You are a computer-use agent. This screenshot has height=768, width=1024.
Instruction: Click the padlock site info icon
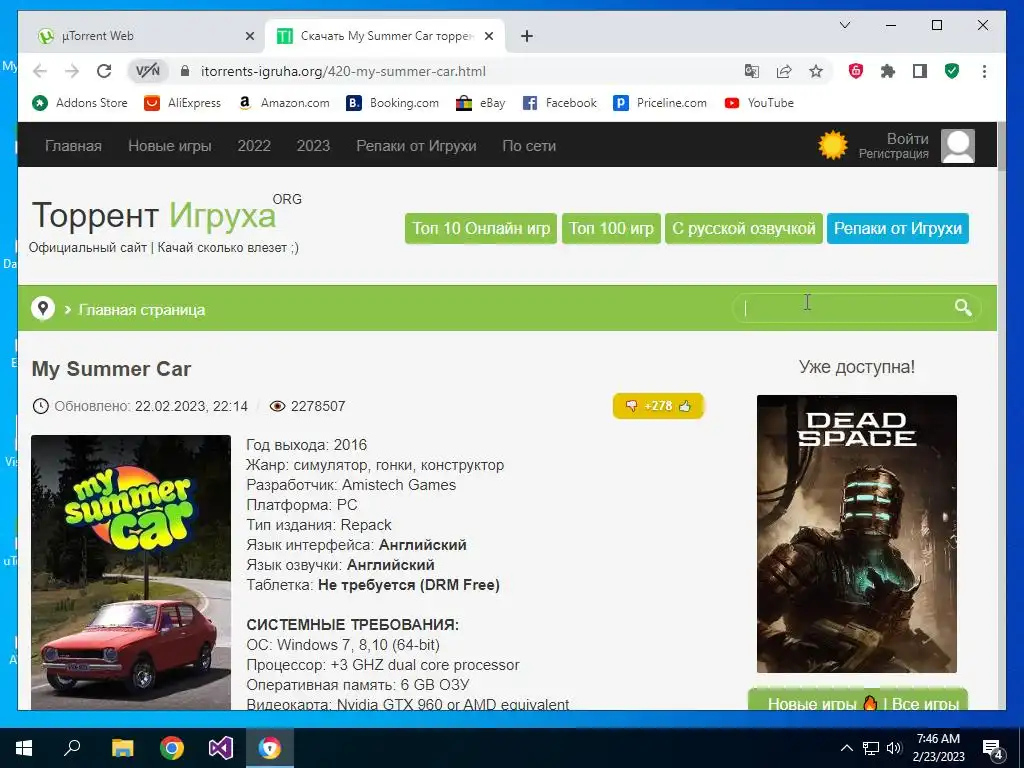(x=185, y=71)
